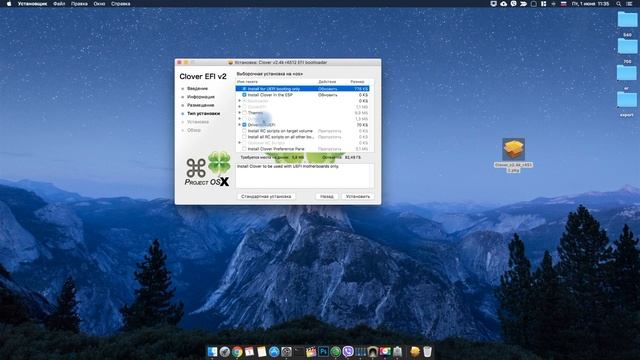Open the Apple menu

tap(9, 4)
